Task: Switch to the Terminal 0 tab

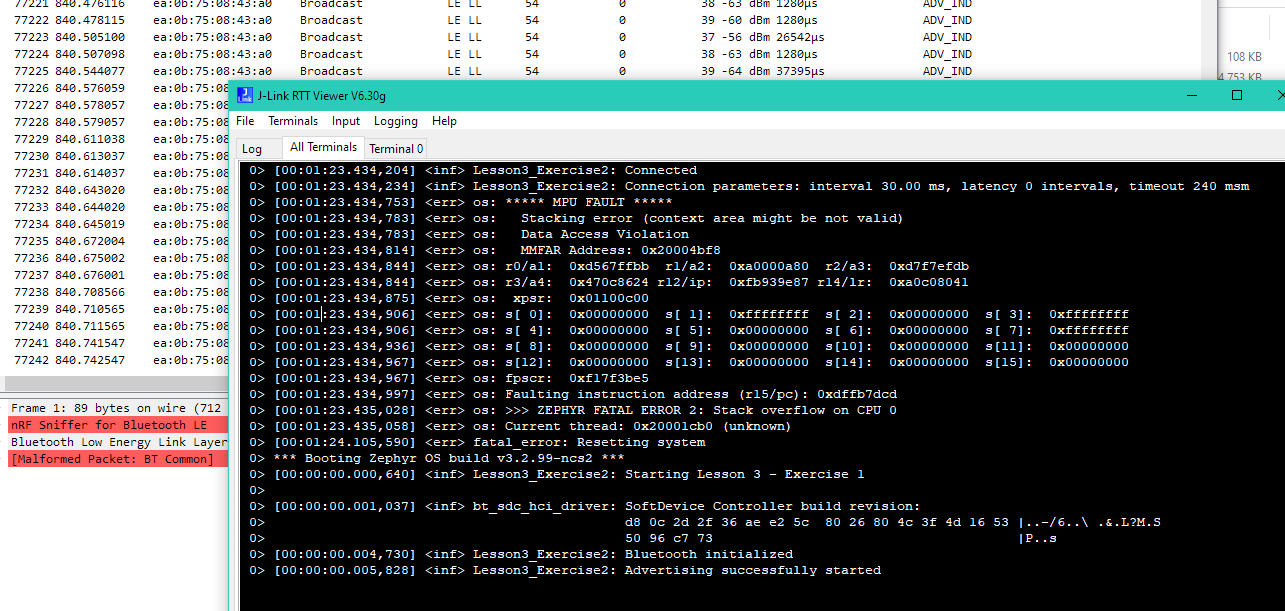Action: [396, 149]
